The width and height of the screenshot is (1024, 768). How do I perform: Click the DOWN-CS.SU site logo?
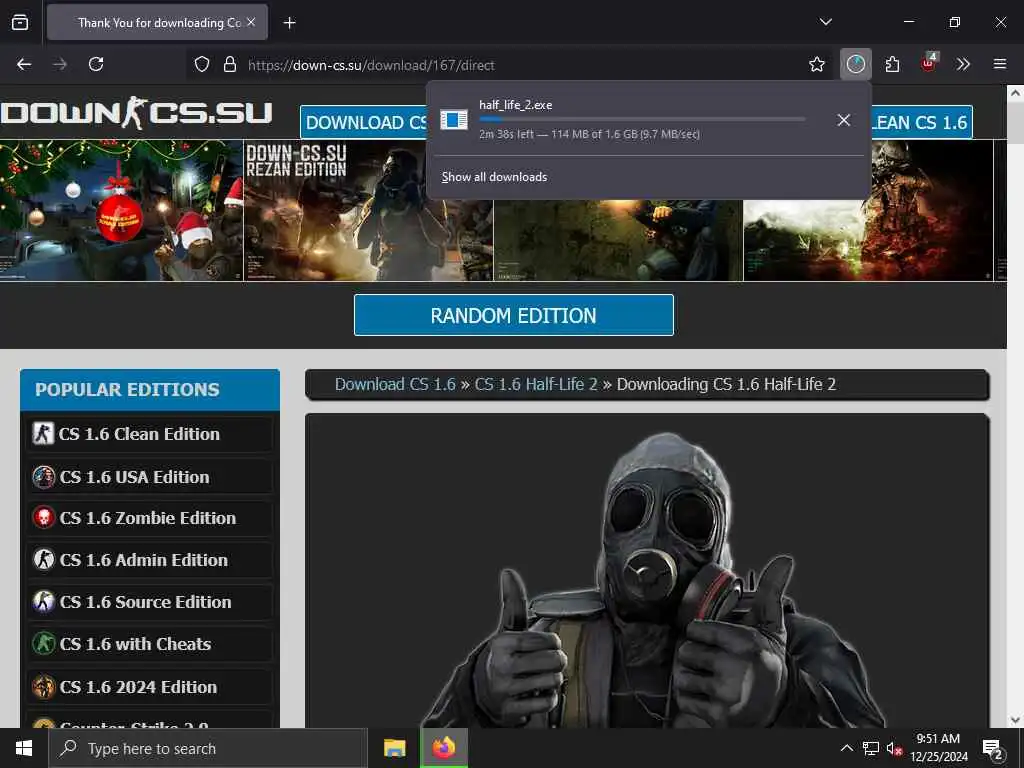pos(135,112)
